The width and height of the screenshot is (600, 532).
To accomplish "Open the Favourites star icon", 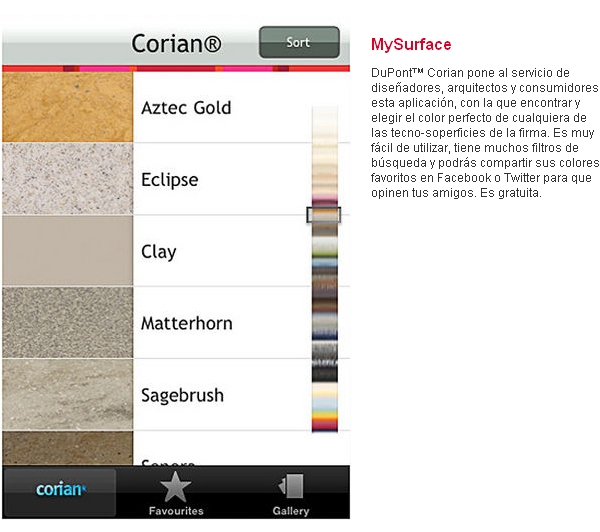I will [x=176, y=487].
